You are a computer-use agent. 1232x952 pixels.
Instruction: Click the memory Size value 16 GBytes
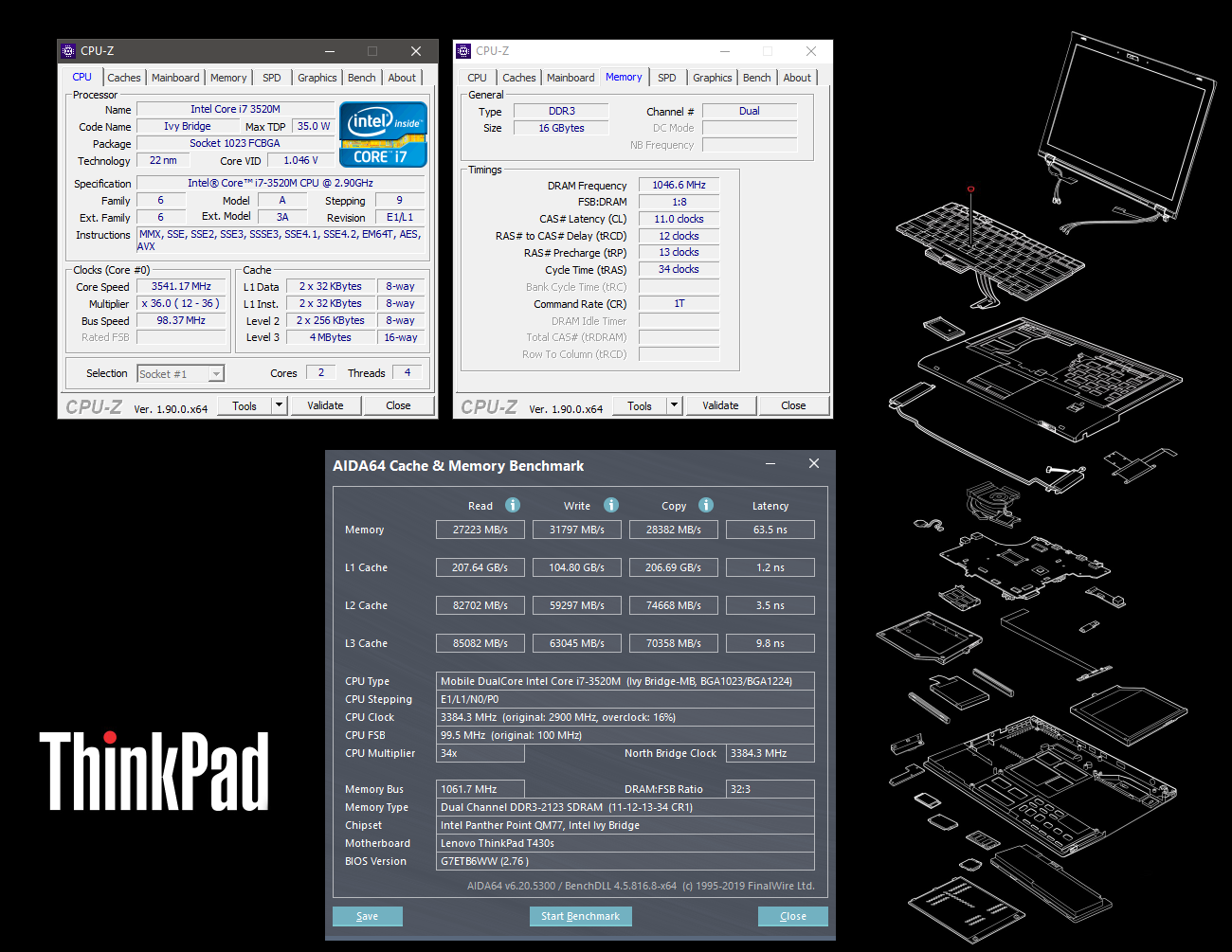coord(561,128)
